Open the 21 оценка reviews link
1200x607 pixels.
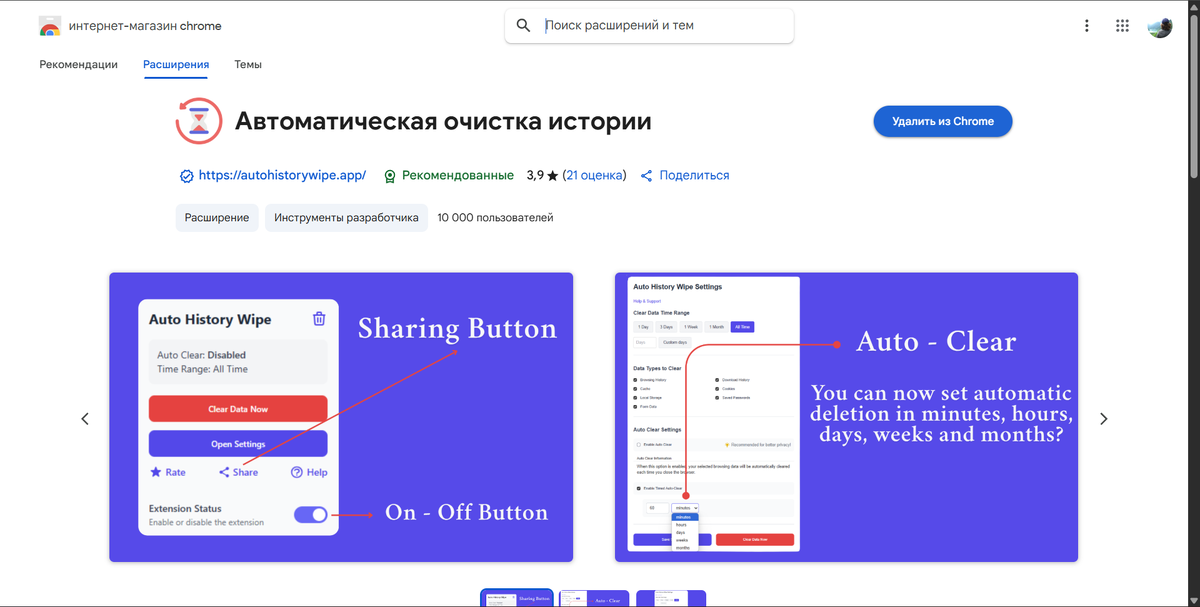594,175
